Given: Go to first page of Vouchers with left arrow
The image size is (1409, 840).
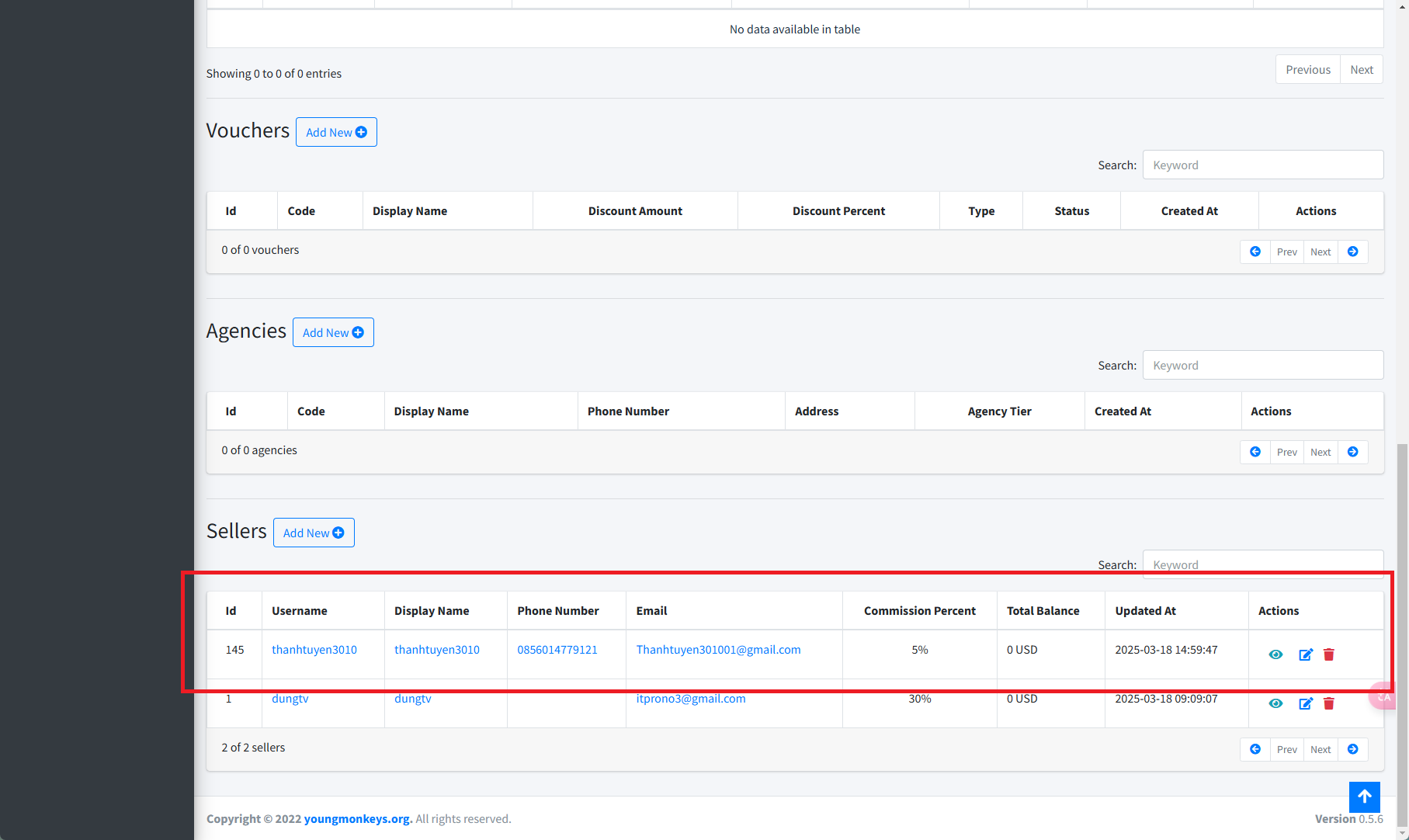Looking at the screenshot, I should pos(1255,252).
